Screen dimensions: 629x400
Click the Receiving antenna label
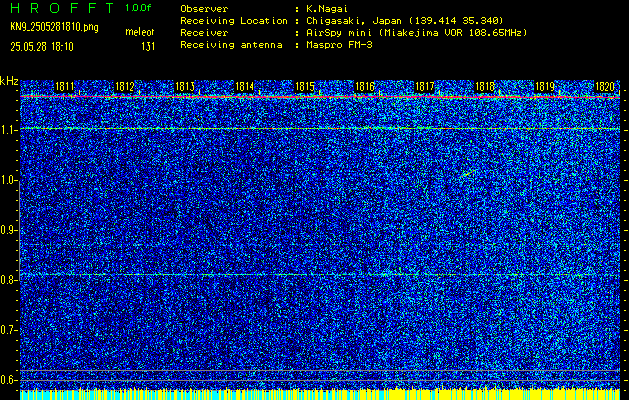(x=231, y=45)
